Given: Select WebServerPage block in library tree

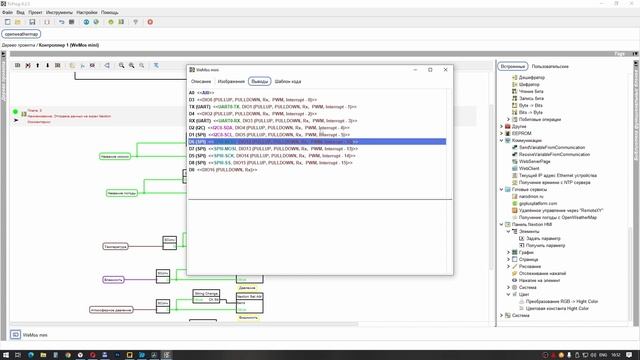Looking at the screenshot, I should [534, 161].
